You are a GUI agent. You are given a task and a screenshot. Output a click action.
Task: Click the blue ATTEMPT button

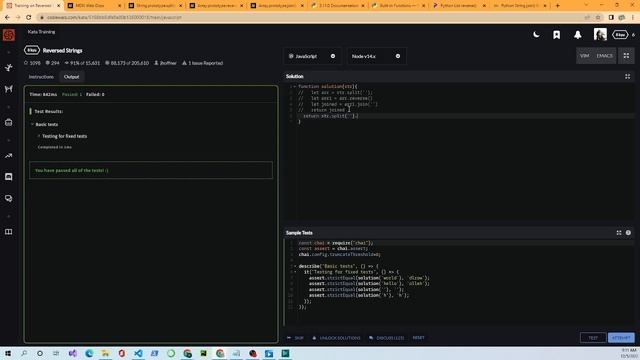pyautogui.click(x=621, y=338)
